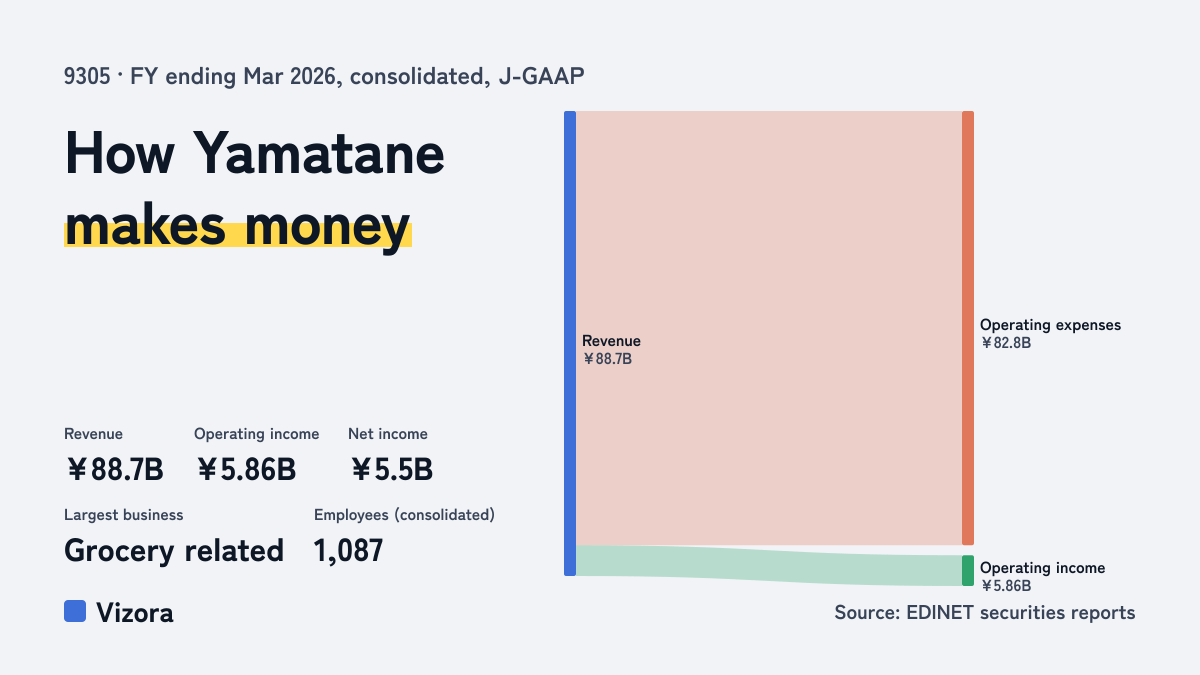Select the Operating income ¥5.86B stat
The image size is (1200, 675).
[257, 456]
